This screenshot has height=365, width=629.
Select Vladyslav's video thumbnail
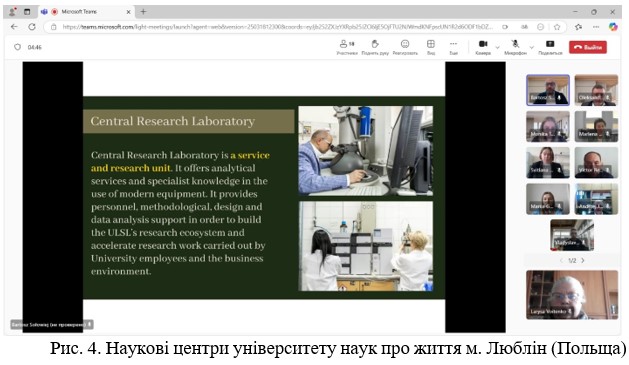click(572, 235)
